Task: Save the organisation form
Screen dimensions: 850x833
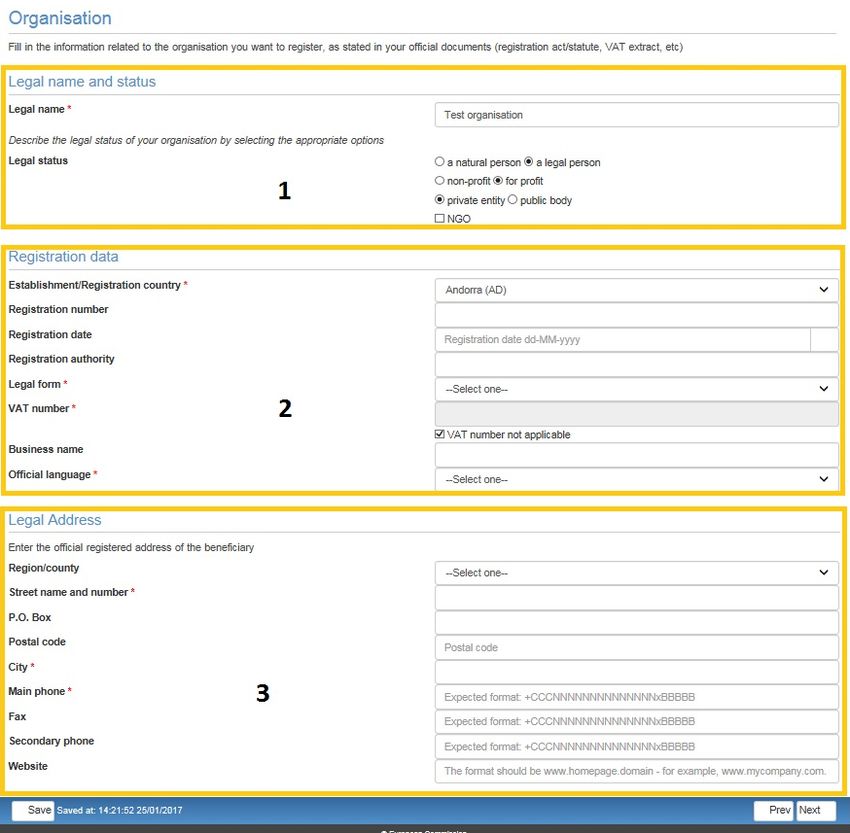Action: coord(33,810)
